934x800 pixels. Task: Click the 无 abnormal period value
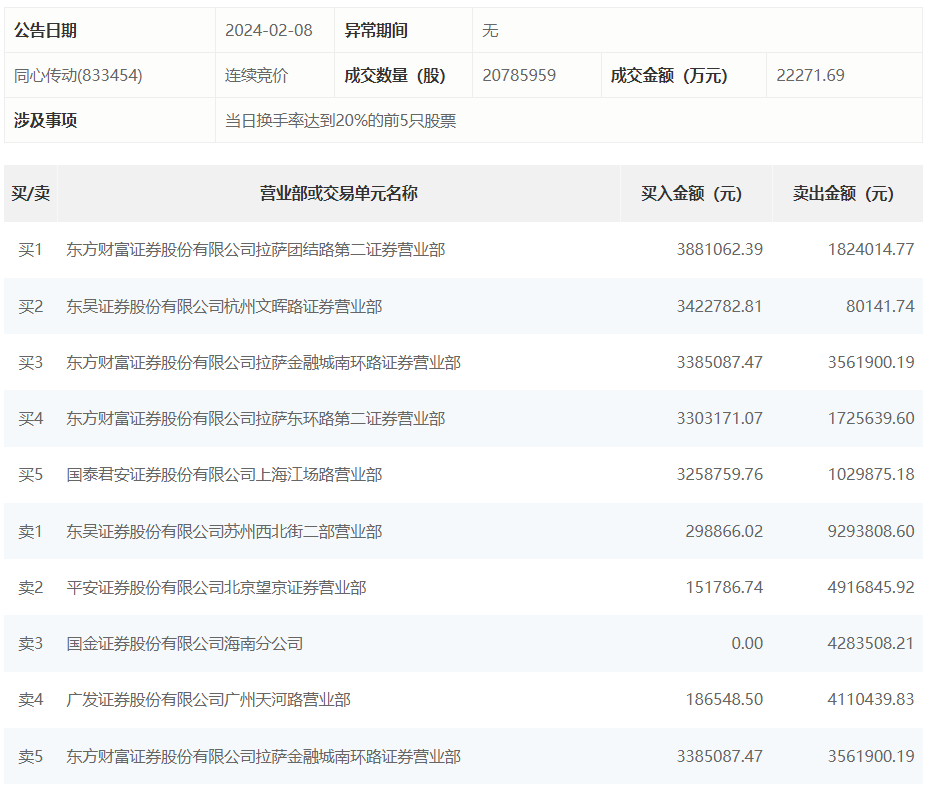click(490, 30)
